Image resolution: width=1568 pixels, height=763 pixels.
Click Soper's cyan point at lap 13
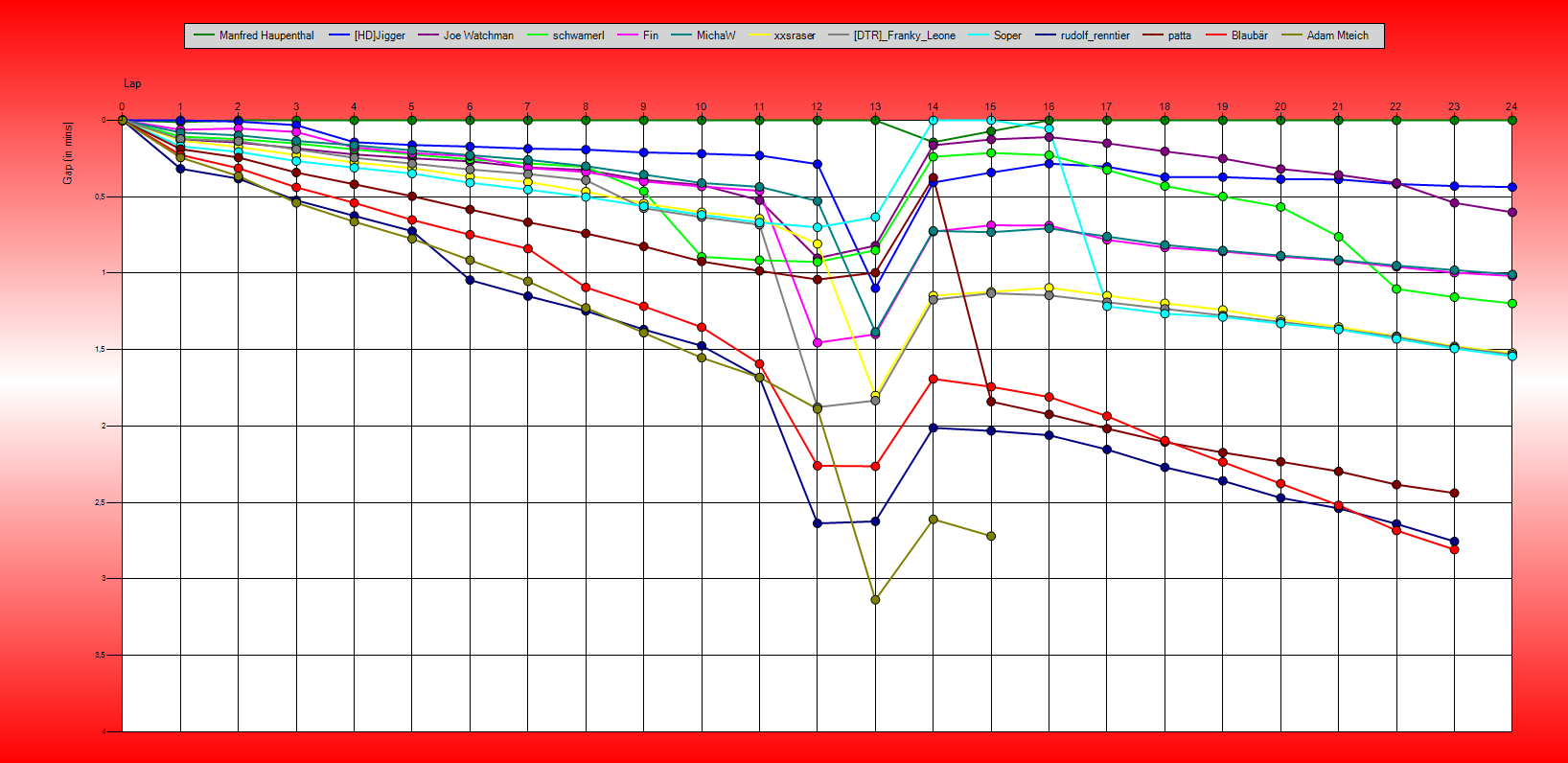pyautogui.click(x=875, y=217)
